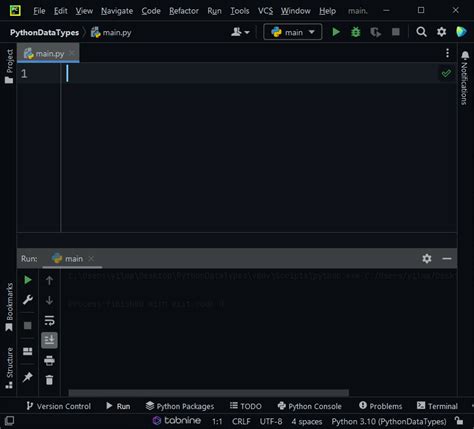This screenshot has height=429, width=474.
Task: Click PythonDataTypes breadcrumb
Action: coord(44,32)
